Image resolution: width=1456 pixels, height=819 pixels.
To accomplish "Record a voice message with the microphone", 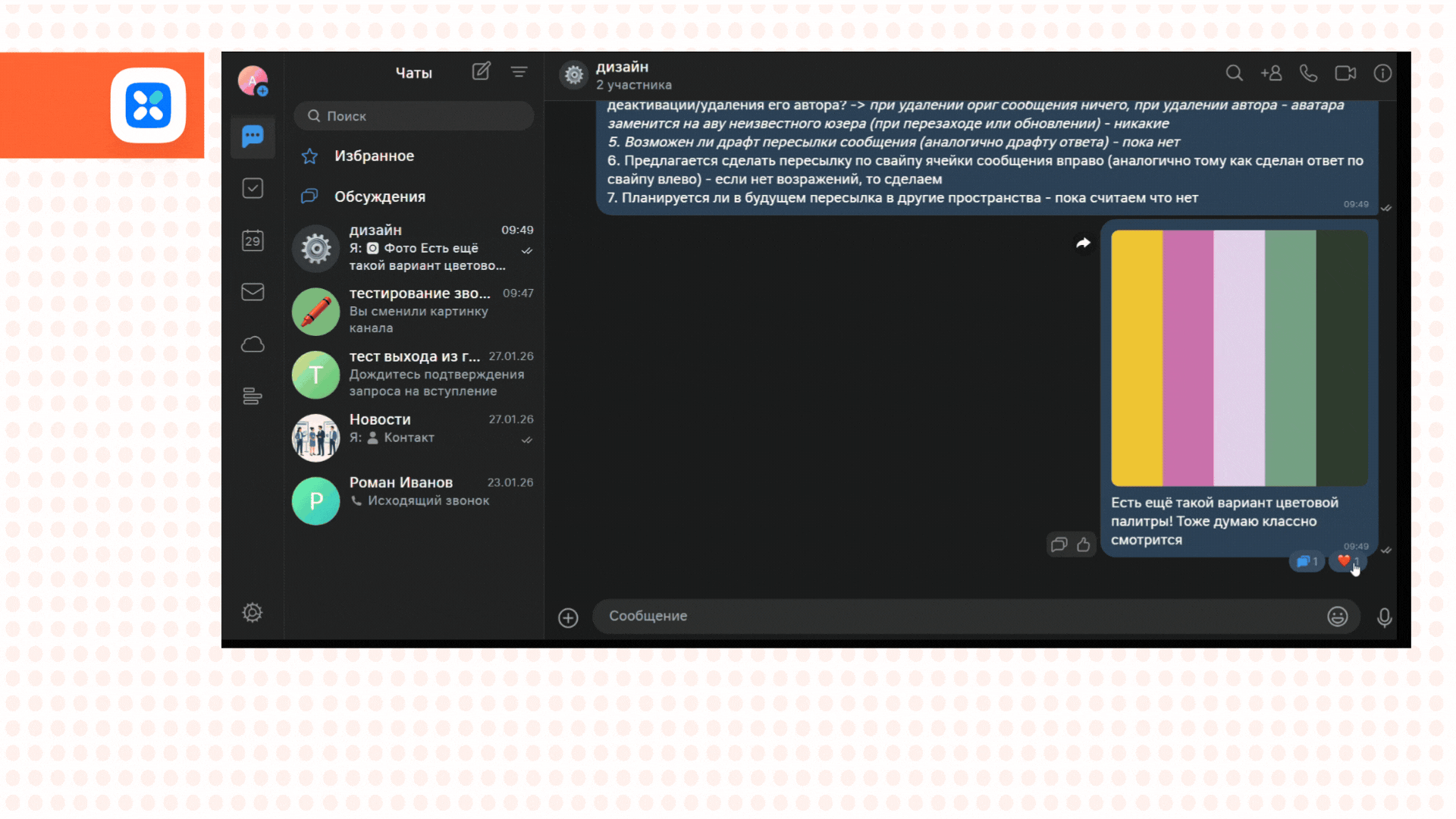I will point(1384,618).
